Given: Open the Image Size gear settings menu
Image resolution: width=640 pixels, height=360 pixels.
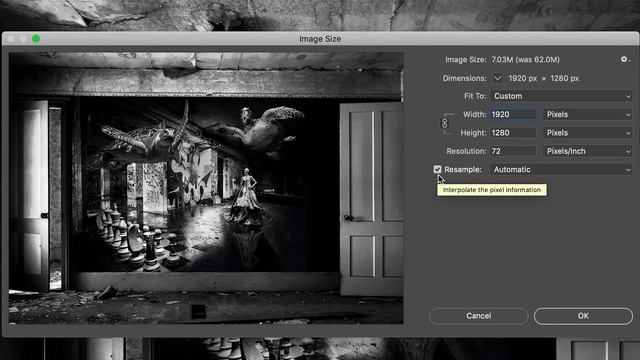Looking at the screenshot, I should point(625,60).
